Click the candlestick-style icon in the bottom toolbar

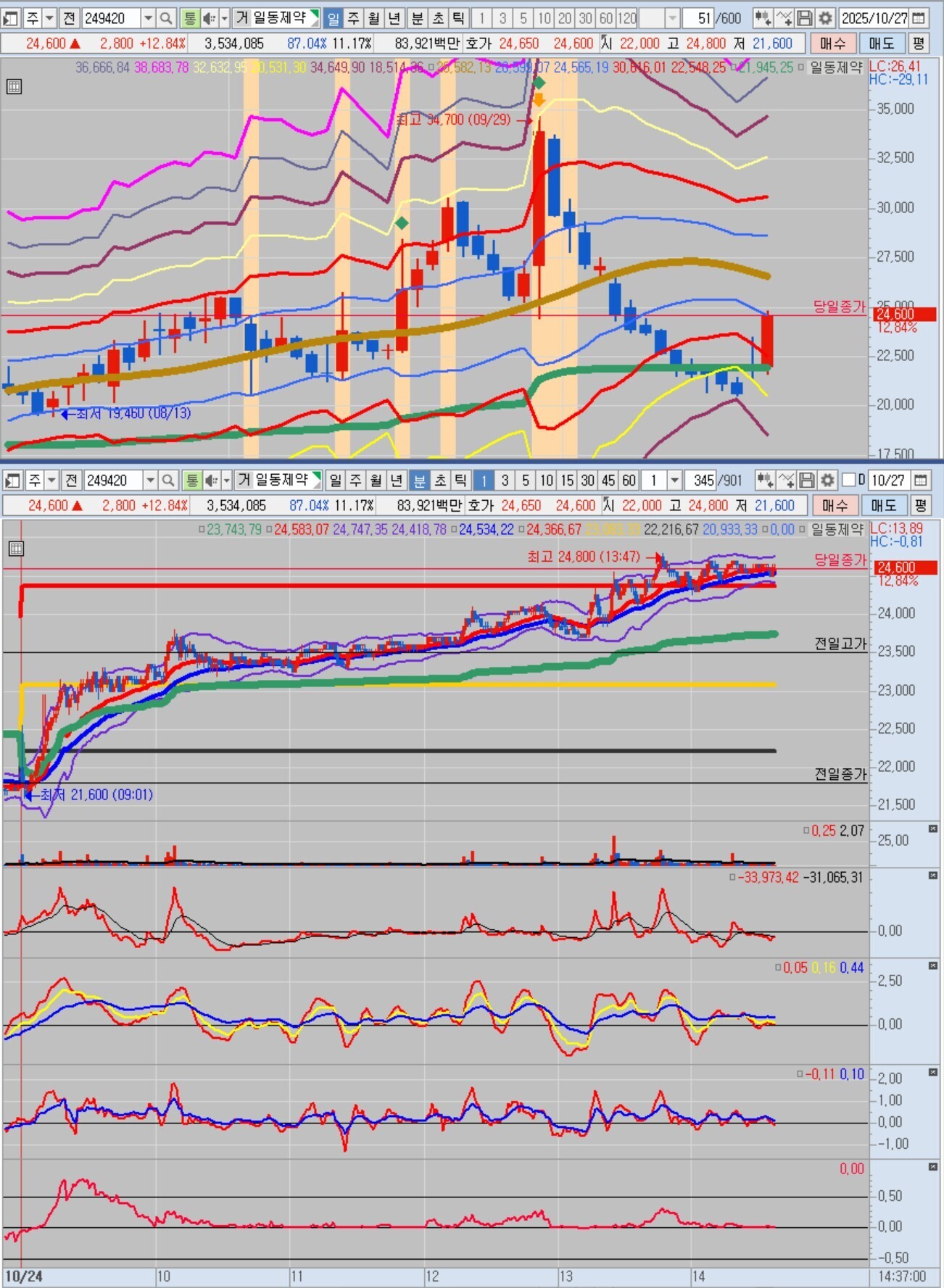(x=764, y=480)
